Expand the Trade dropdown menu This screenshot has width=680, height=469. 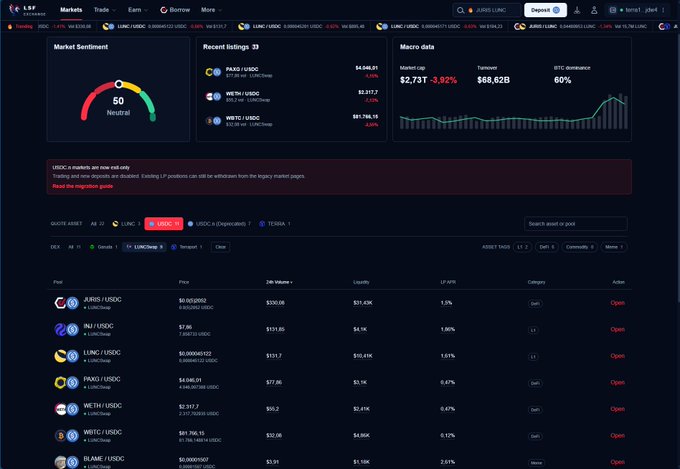(105, 10)
